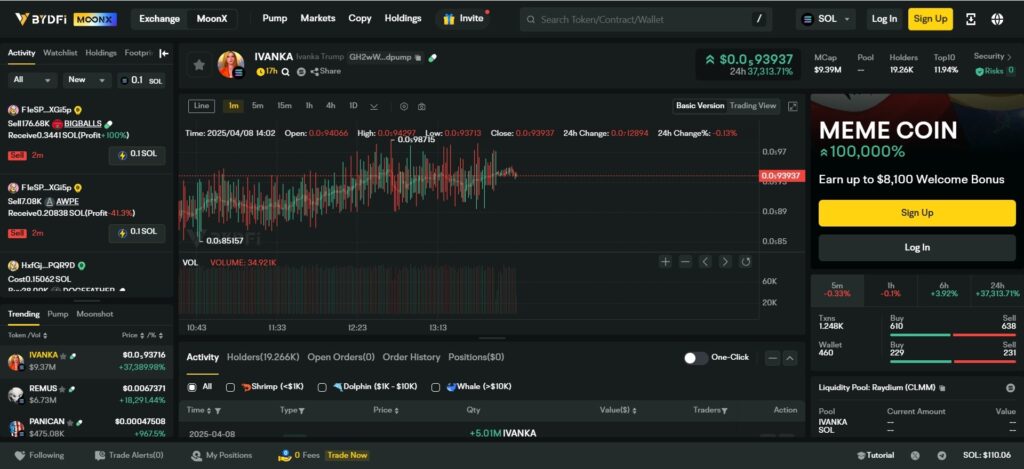Image resolution: width=1024 pixels, height=469 pixels.
Task: Click the globe language icon
Action: [997, 18]
